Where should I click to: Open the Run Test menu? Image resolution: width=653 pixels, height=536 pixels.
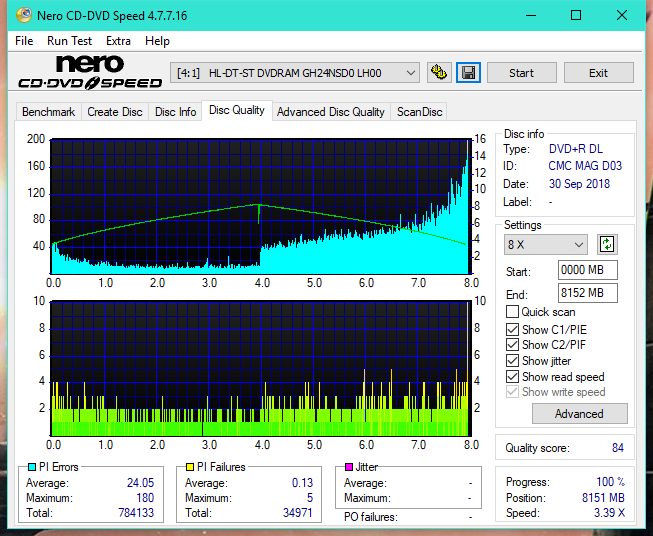[x=69, y=41]
